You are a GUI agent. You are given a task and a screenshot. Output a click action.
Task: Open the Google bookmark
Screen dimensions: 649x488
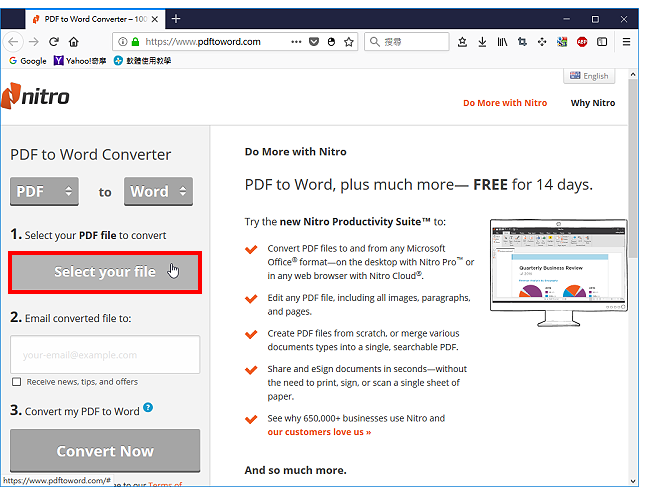tap(28, 61)
